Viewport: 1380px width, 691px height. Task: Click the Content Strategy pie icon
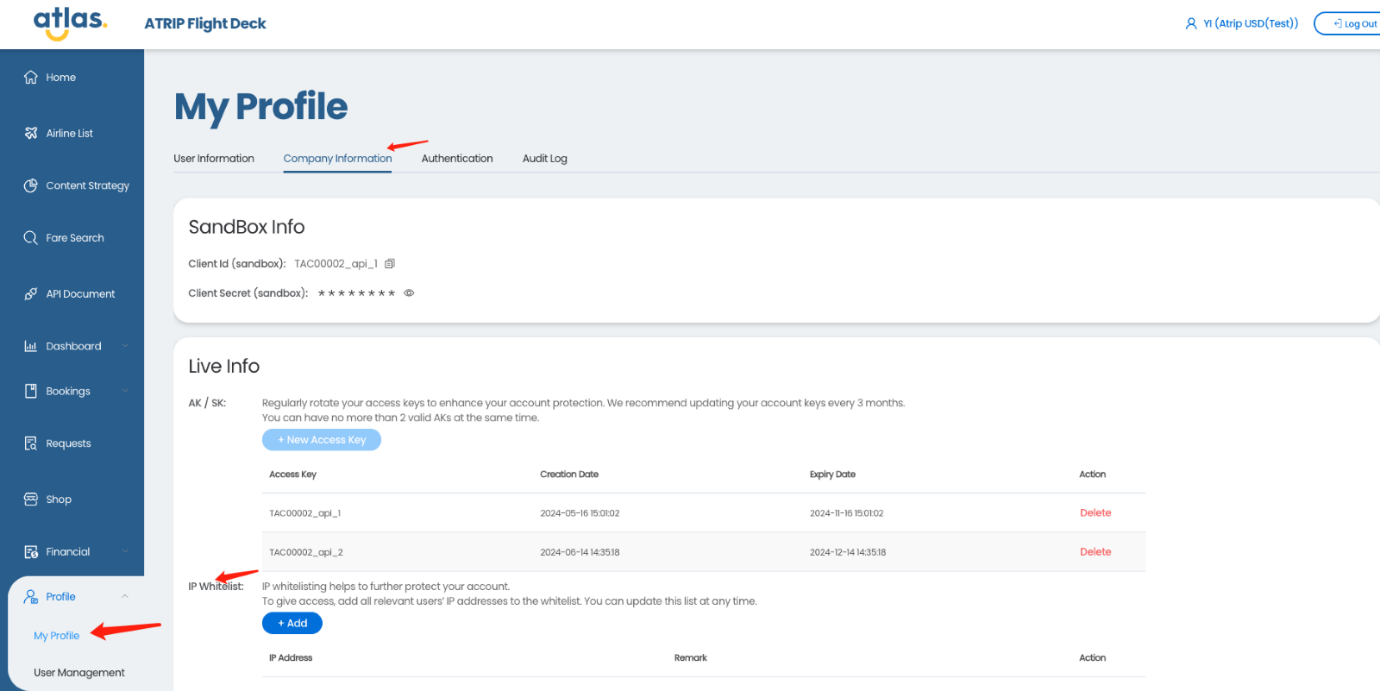pyautogui.click(x=31, y=186)
